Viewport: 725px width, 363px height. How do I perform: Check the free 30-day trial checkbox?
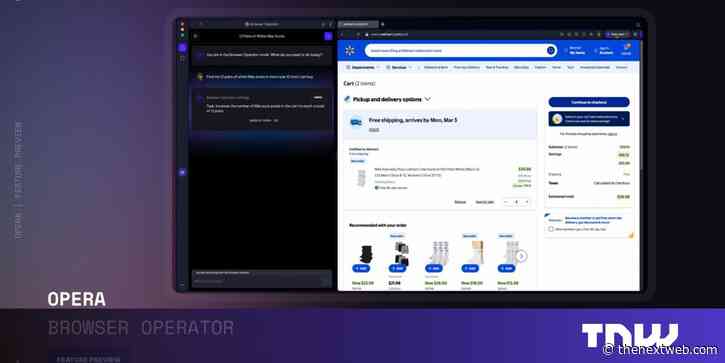coord(551,229)
